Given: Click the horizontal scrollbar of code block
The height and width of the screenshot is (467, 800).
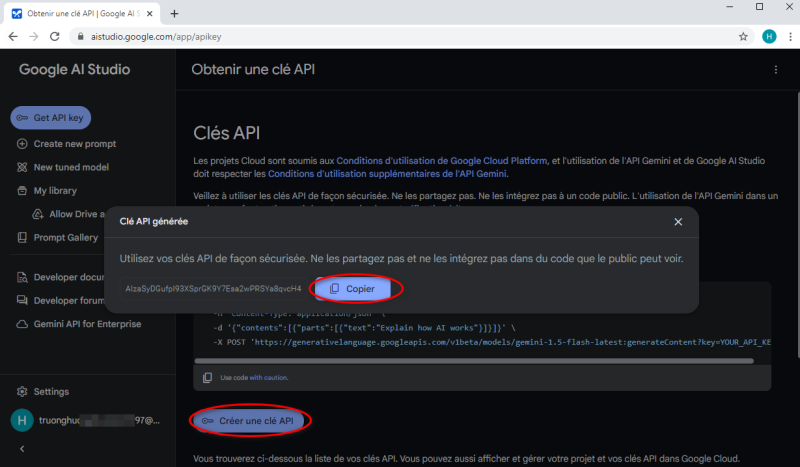Looking at the screenshot, I should (x=474, y=361).
